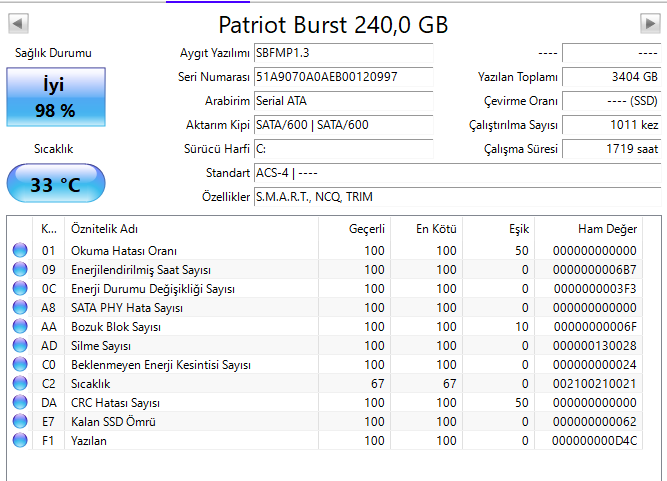Click status orb for Beklenmeyen Enerji Kesintisi Sayısı

coord(20,364)
